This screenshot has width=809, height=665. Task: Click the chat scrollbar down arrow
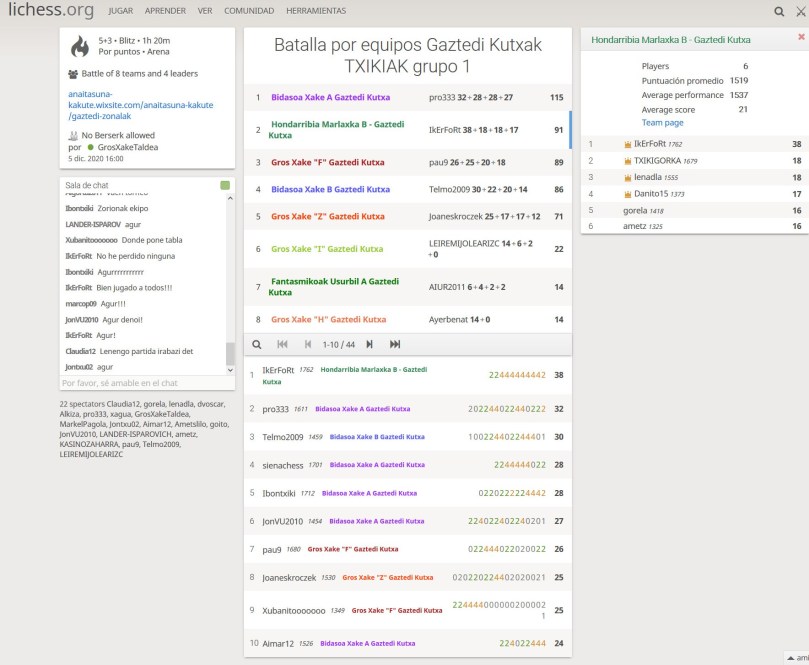click(x=230, y=369)
